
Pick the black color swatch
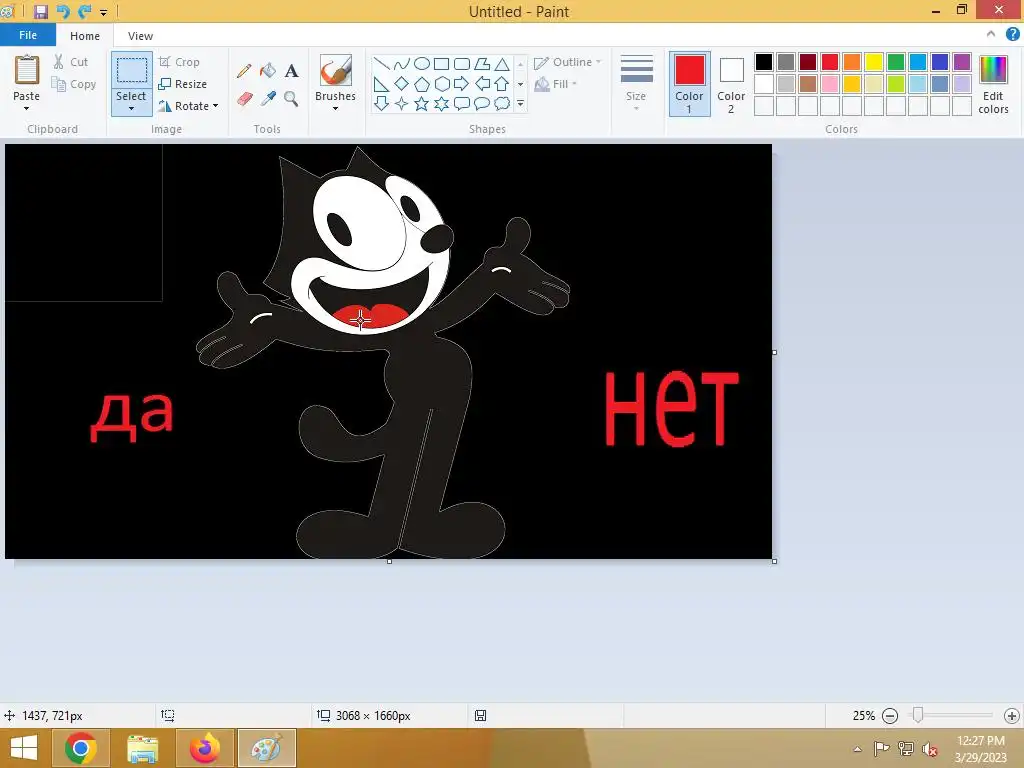pos(764,62)
